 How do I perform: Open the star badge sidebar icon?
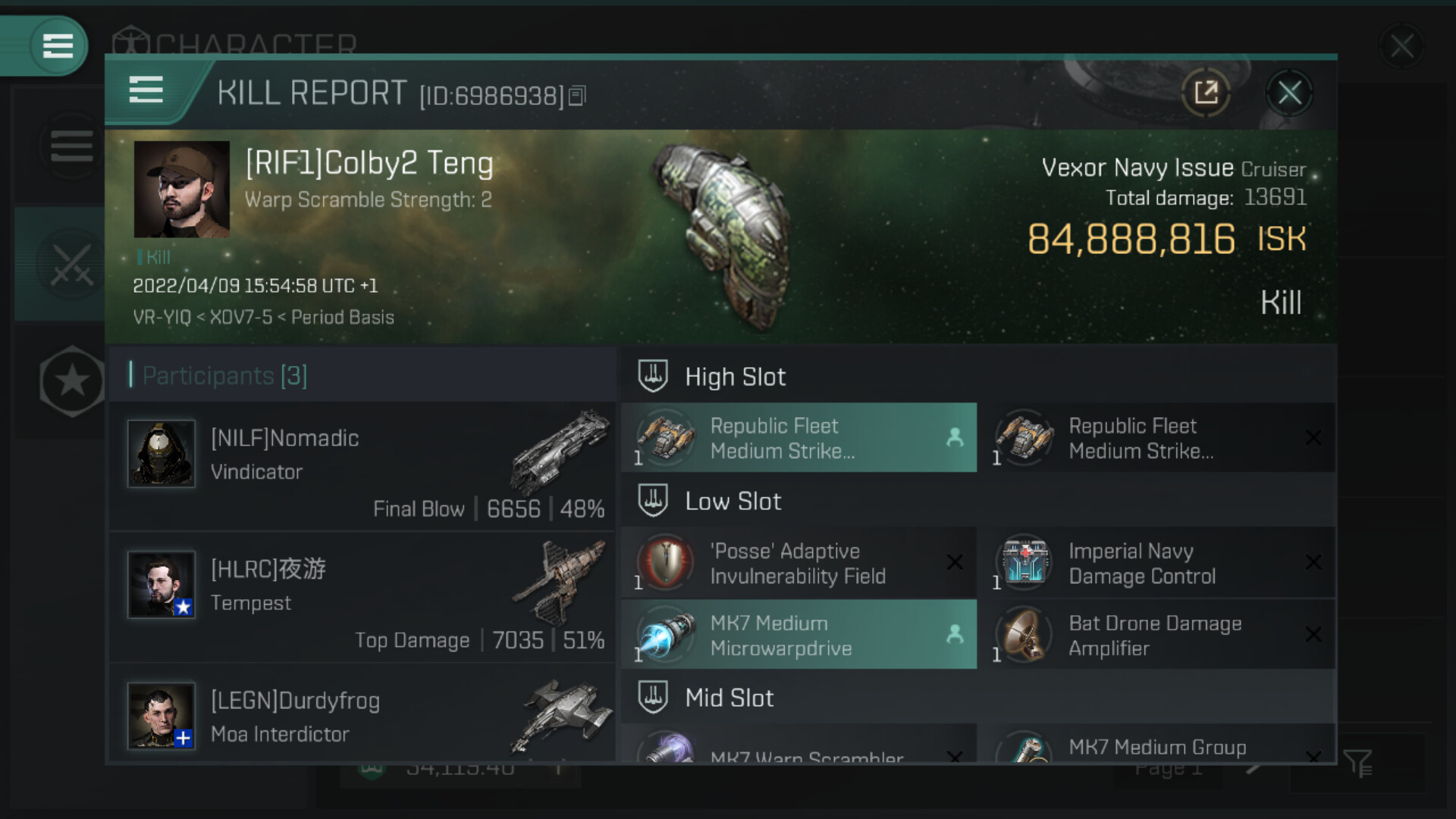click(72, 381)
